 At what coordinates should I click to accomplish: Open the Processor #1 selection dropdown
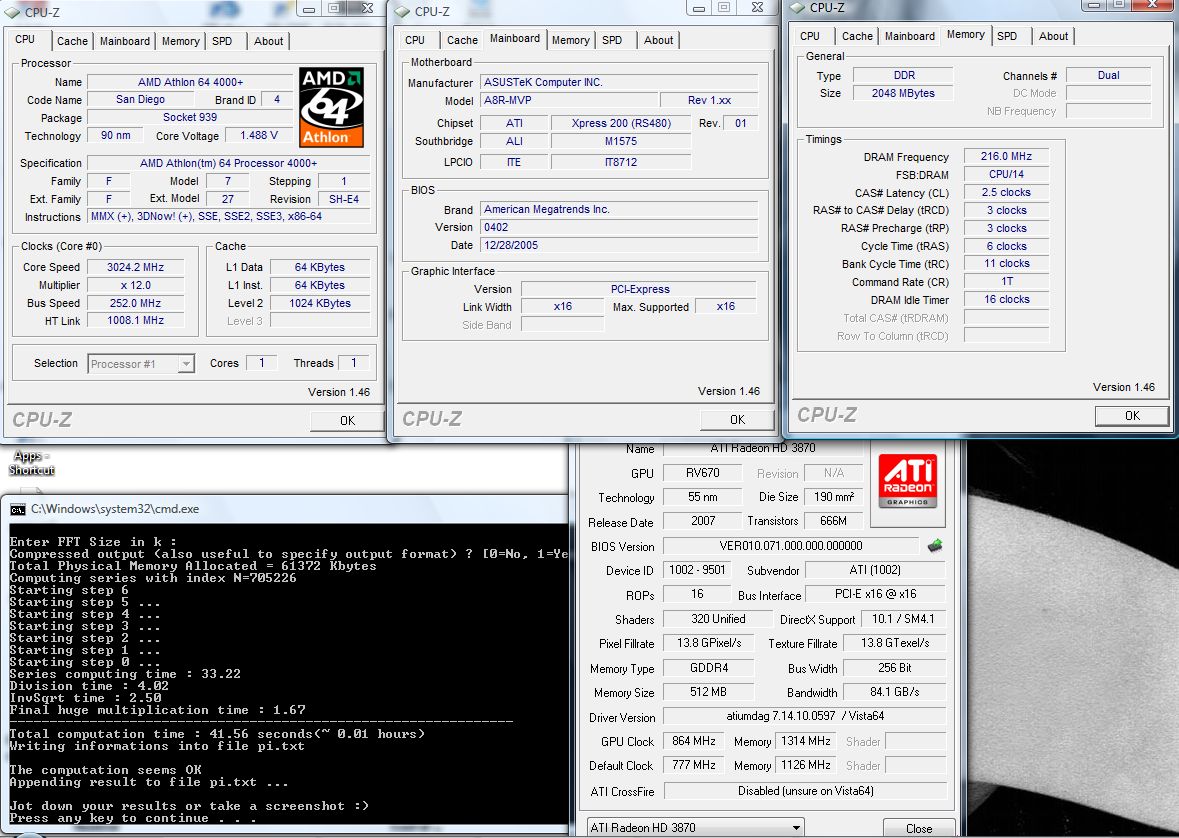tap(141, 364)
